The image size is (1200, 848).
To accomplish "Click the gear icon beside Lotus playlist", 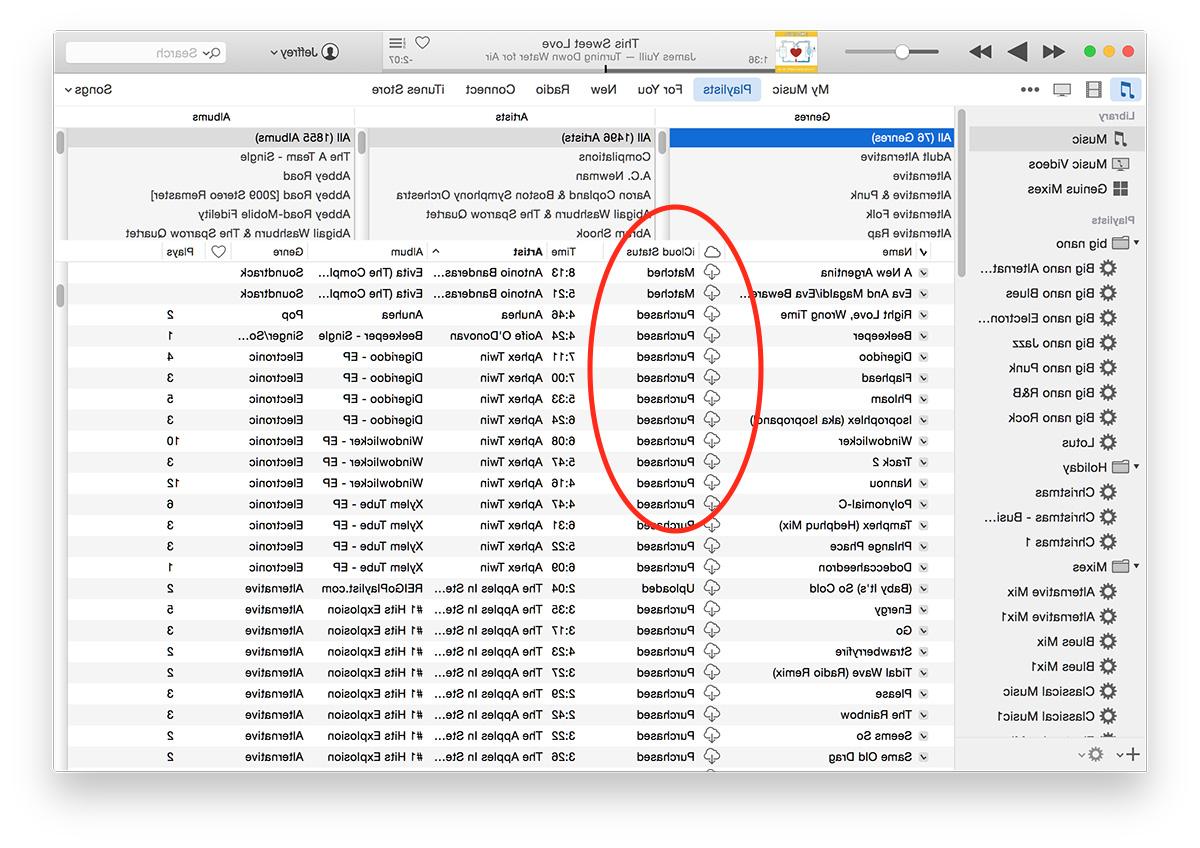I will click(x=1107, y=442).
